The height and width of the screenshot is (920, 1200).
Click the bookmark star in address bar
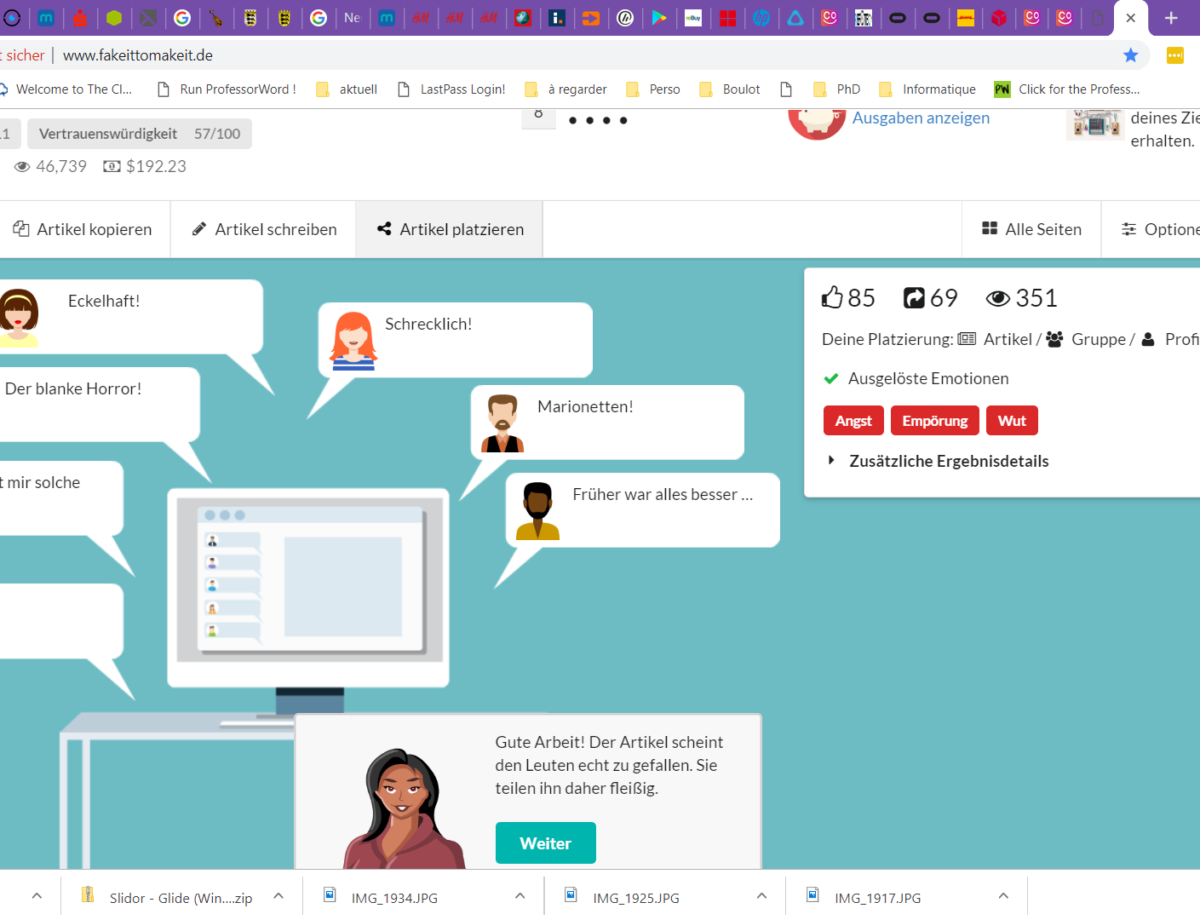tap(1131, 55)
